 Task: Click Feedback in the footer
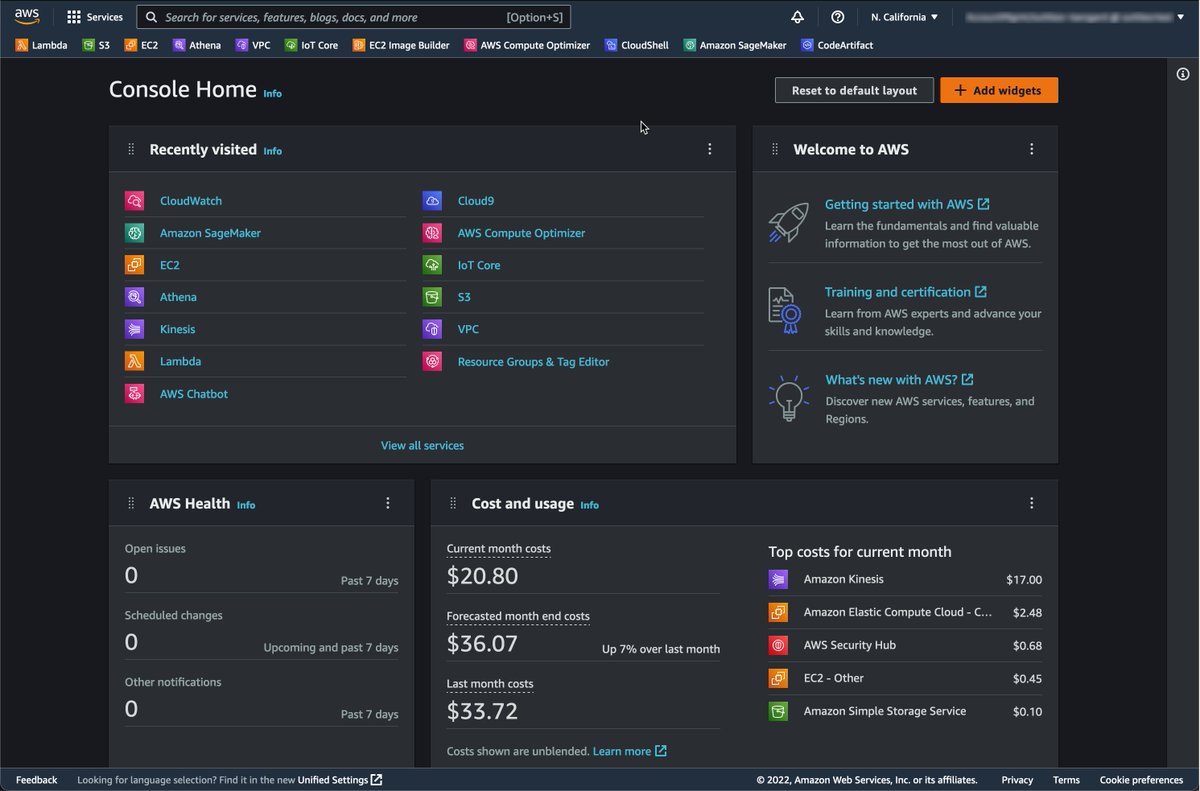(x=37, y=780)
